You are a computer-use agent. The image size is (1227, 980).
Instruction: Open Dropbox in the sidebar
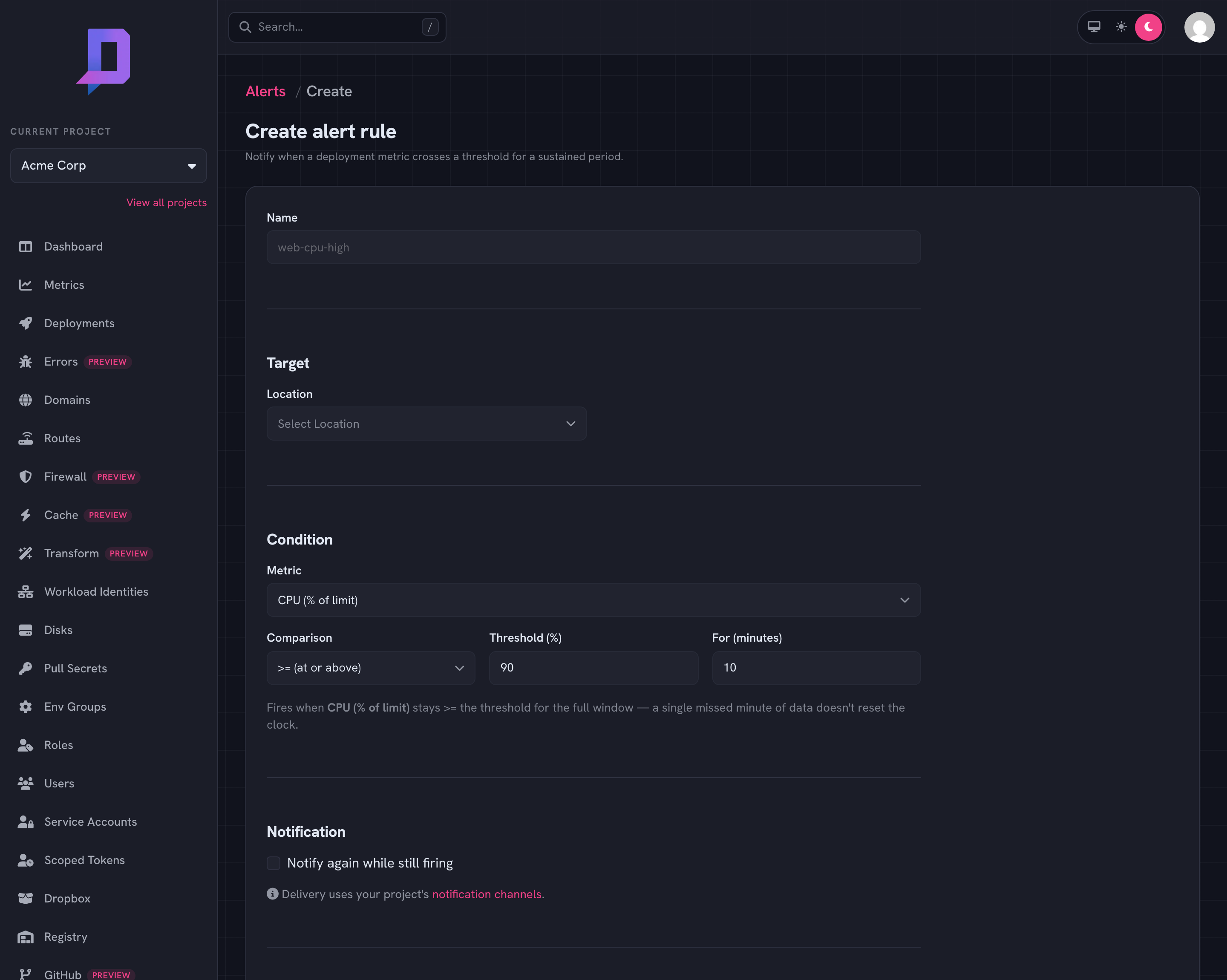click(x=67, y=899)
